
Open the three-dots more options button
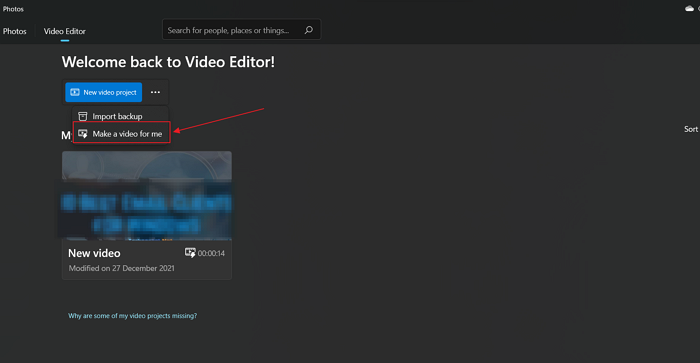pos(155,92)
